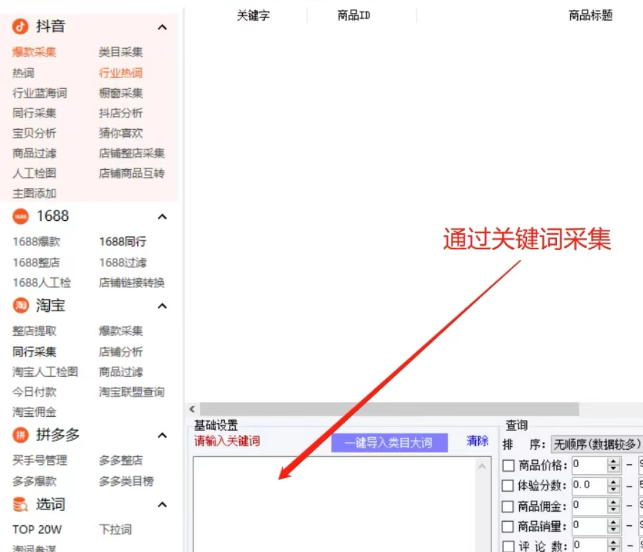Collapse the 抖音 section chevron

pyautogui.click(x=162, y=27)
